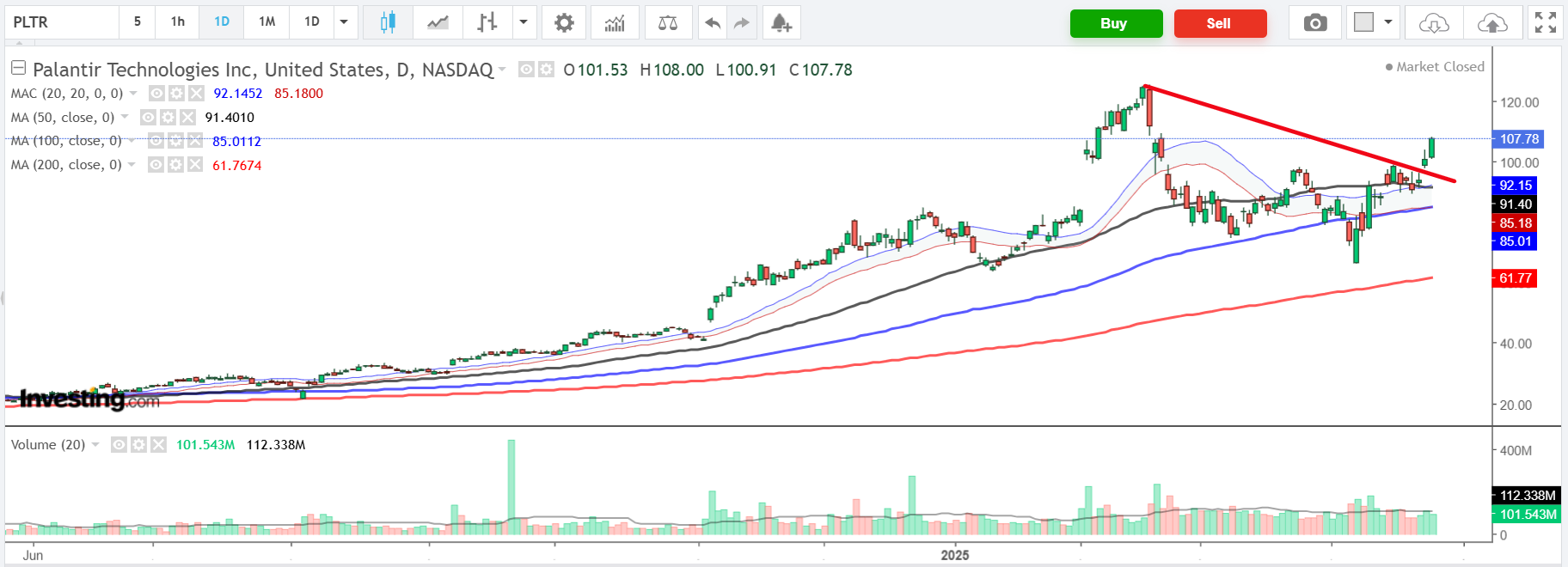This screenshot has width=1568, height=567.
Task: Open settings gear next to Palantir title
Action: [x=546, y=69]
